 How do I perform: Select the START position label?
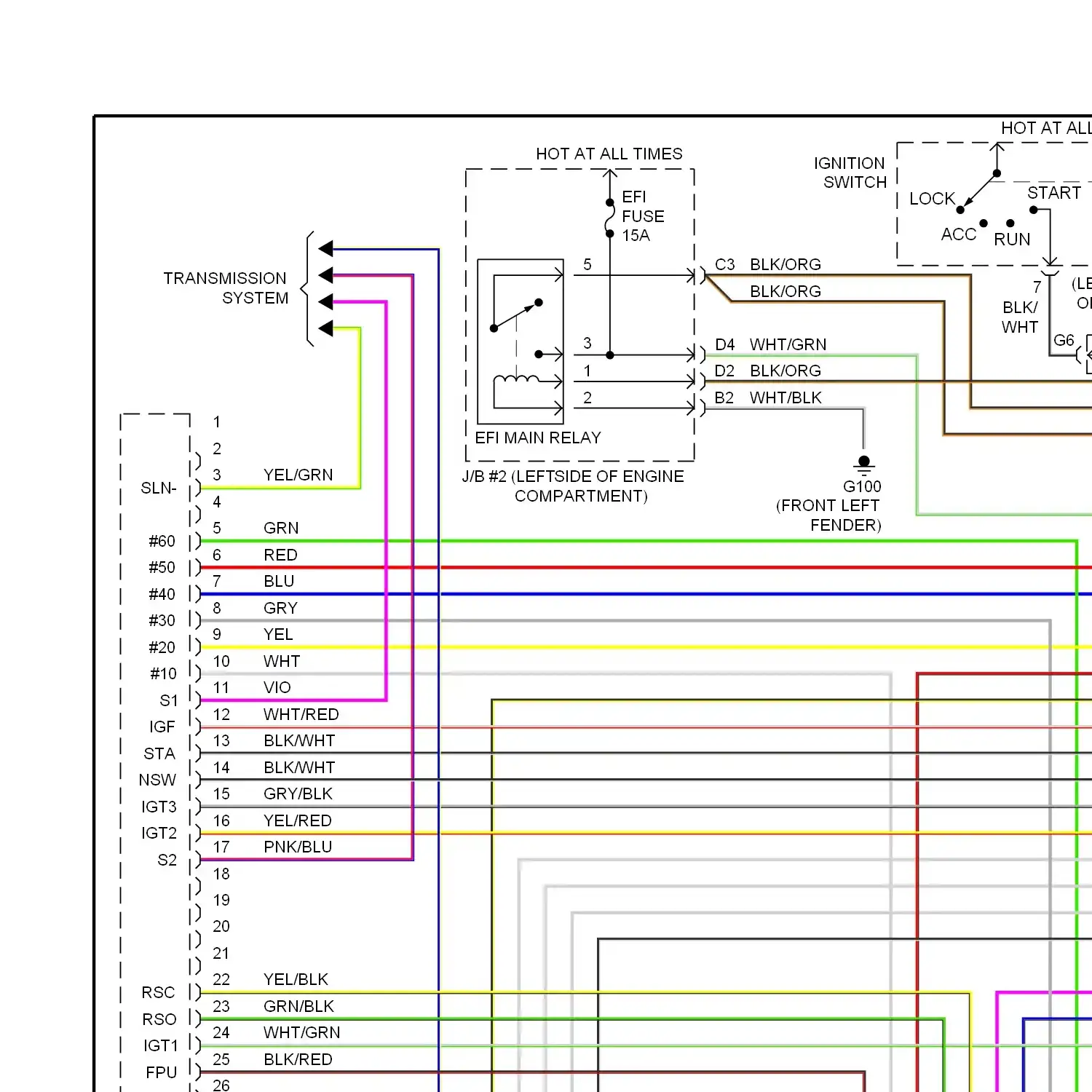[x=1054, y=193]
